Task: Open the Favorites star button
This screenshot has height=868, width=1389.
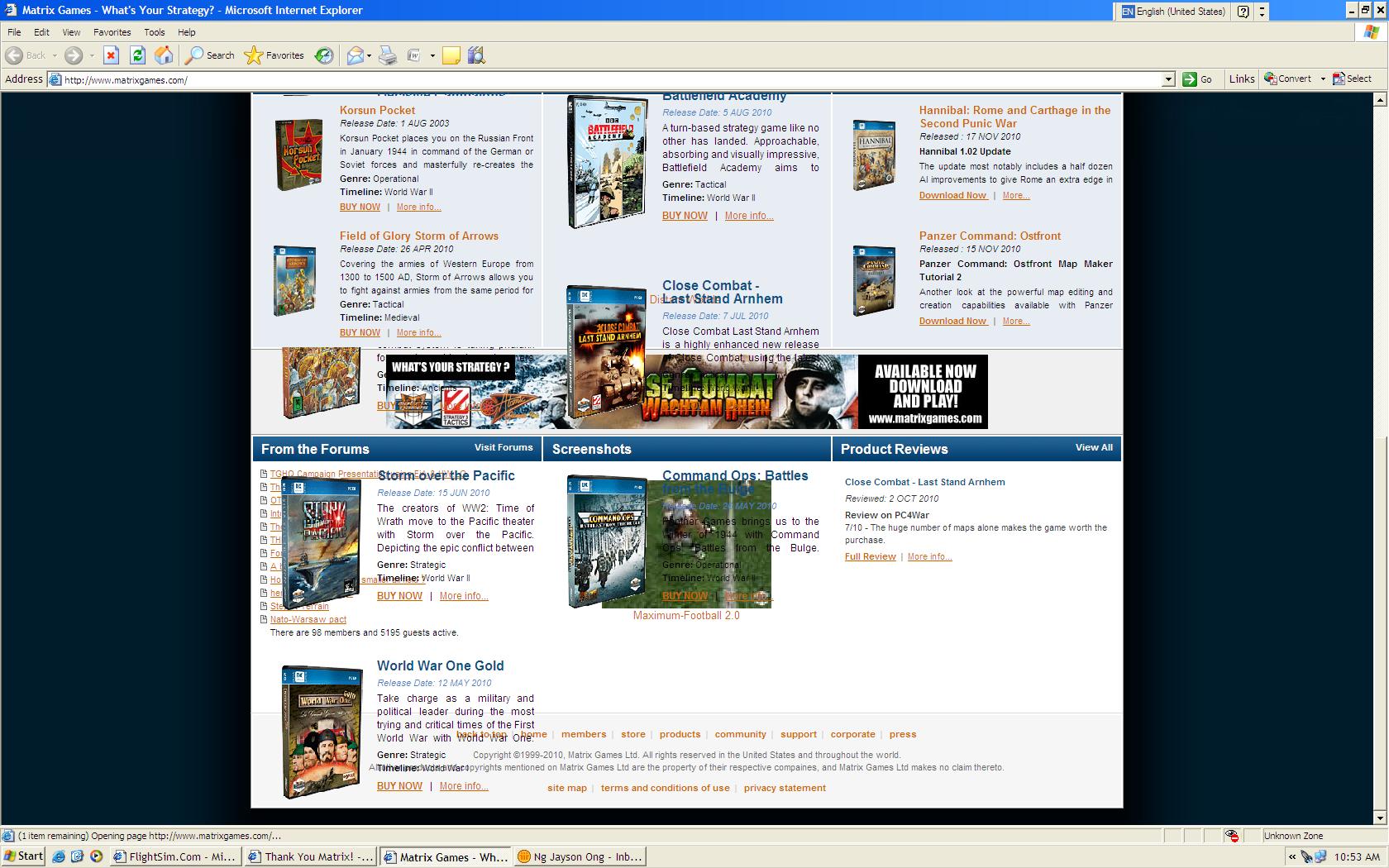Action: tap(274, 55)
